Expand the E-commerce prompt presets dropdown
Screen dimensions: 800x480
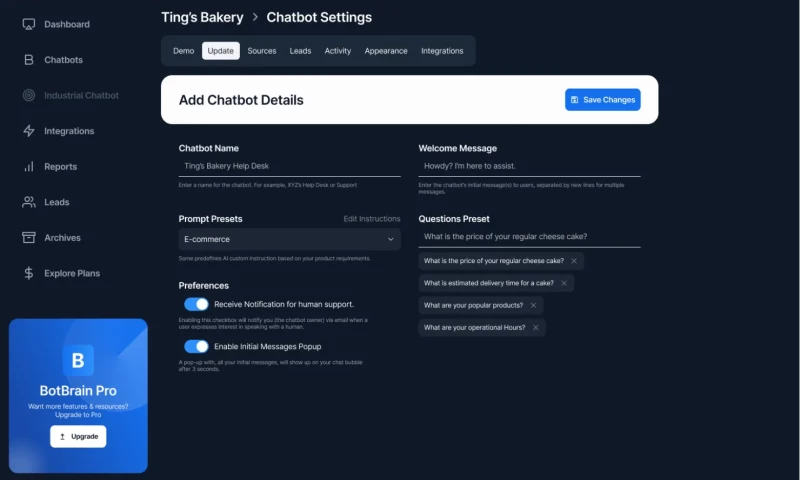(289, 239)
